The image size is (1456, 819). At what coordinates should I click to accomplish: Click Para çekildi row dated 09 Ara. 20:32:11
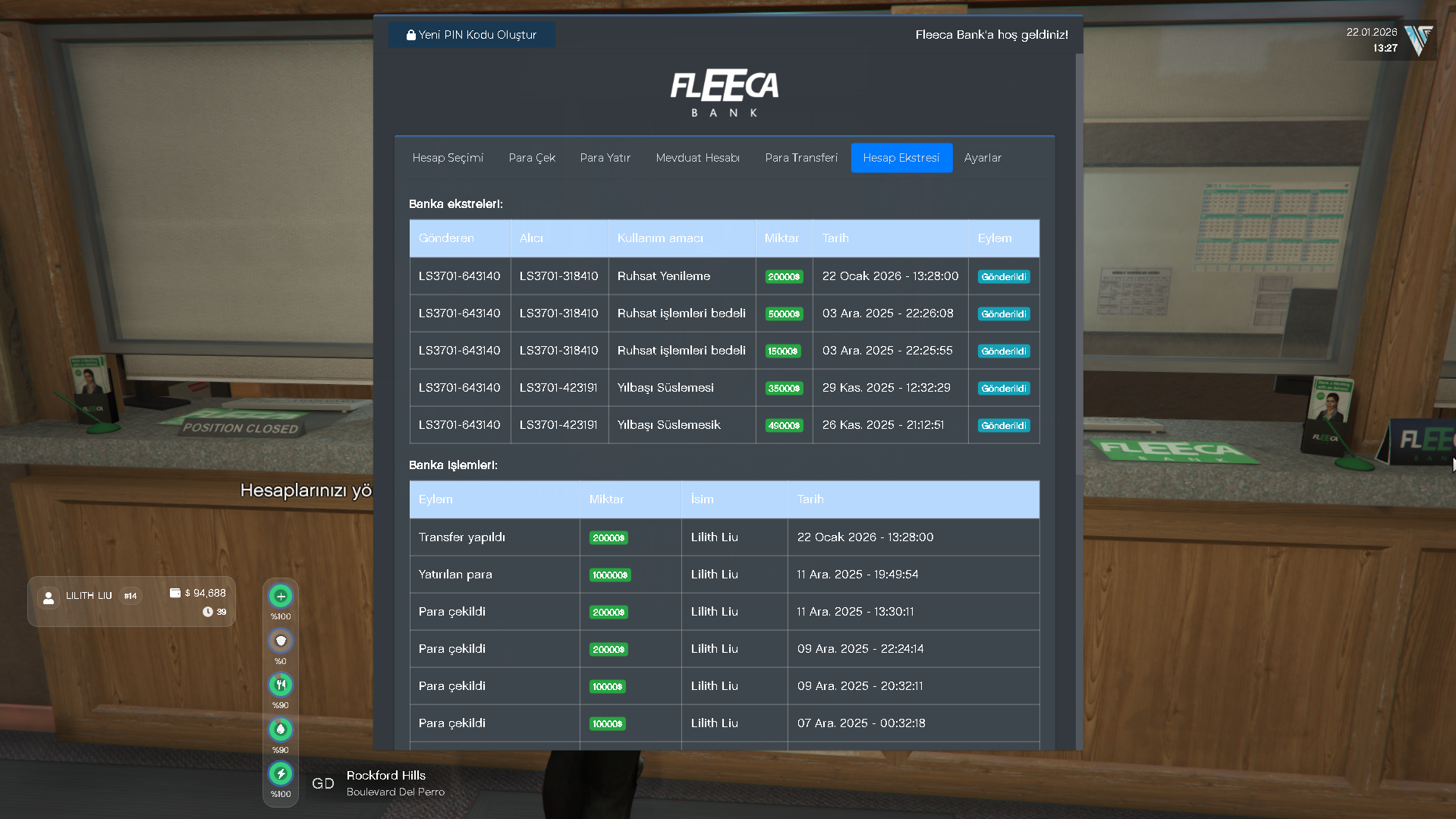[x=725, y=686]
